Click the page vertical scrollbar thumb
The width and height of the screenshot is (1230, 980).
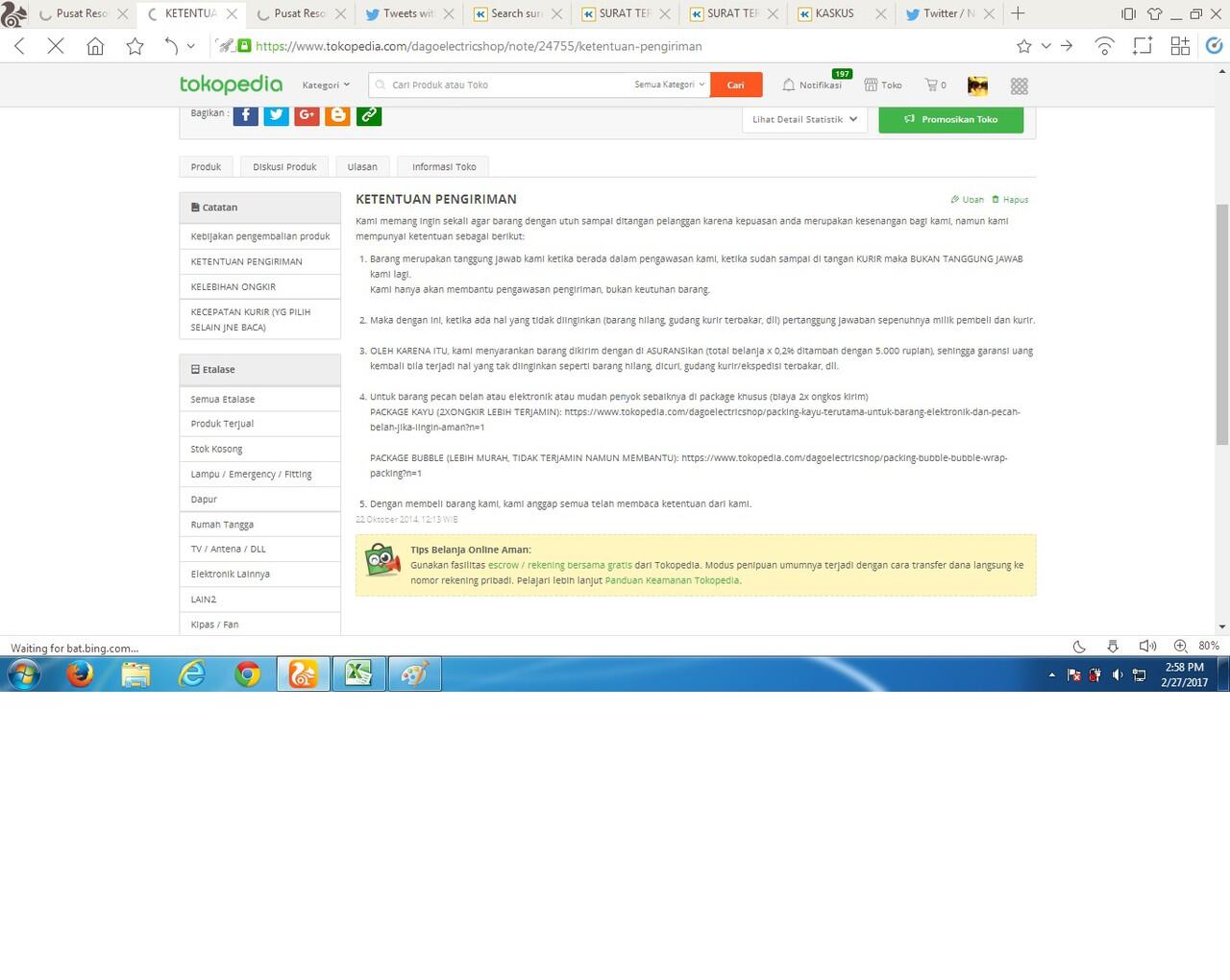coord(1222,324)
